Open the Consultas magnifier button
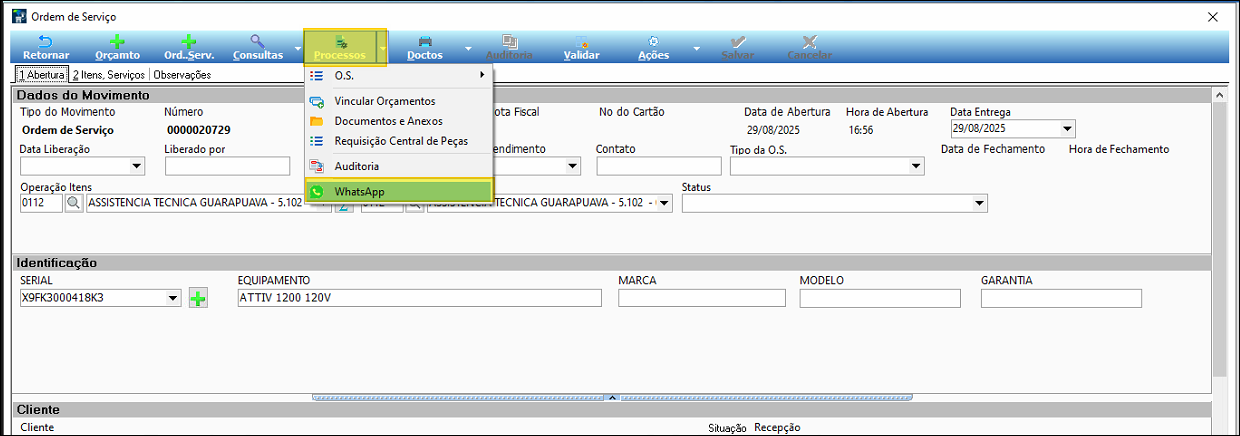Screen dimensions: 1240x436 [x=258, y=47]
